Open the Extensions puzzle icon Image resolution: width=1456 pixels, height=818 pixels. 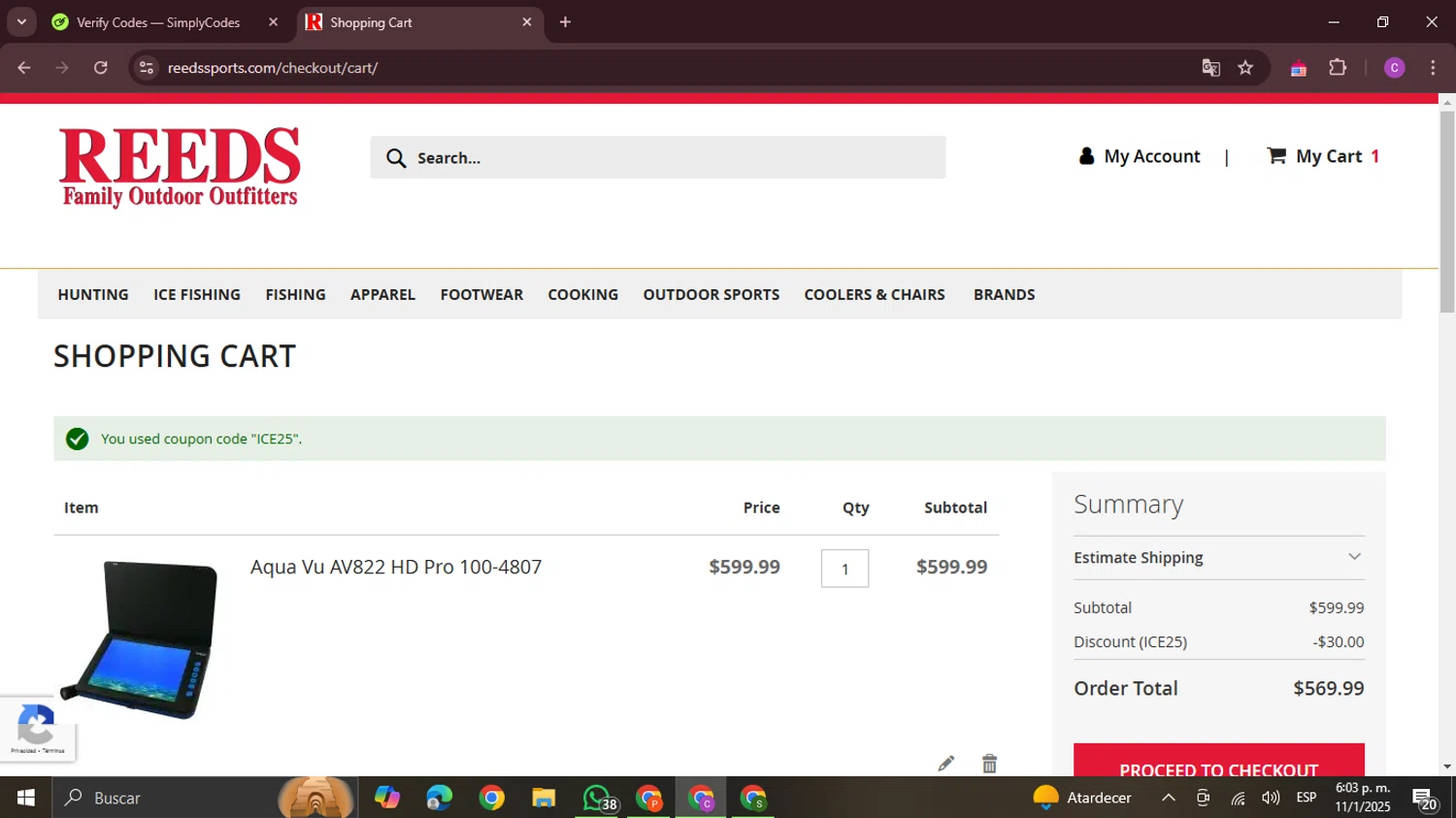1338,68
